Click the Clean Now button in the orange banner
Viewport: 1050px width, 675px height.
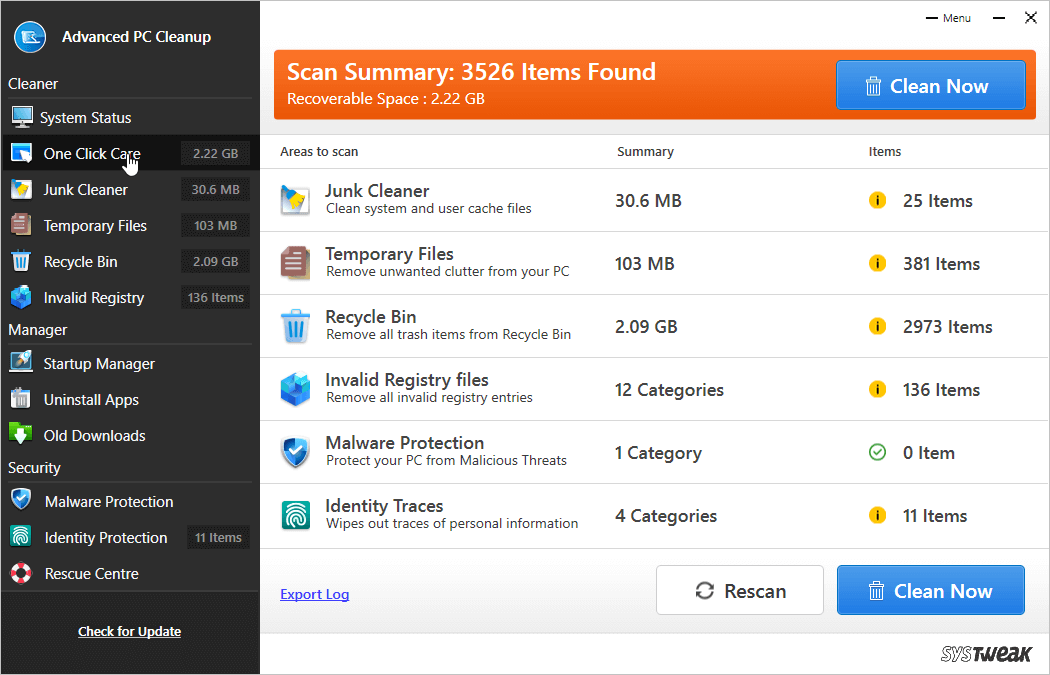[930, 85]
